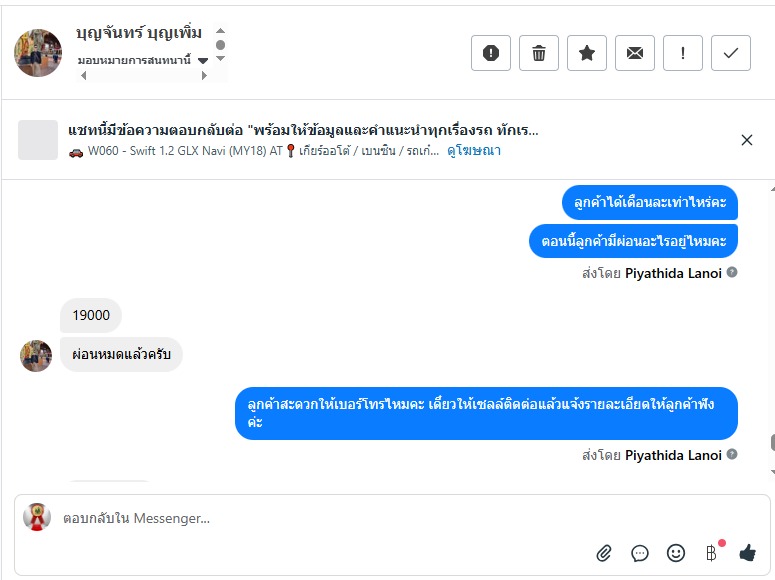Open the emoji picker smiley icon

(676, 553)
